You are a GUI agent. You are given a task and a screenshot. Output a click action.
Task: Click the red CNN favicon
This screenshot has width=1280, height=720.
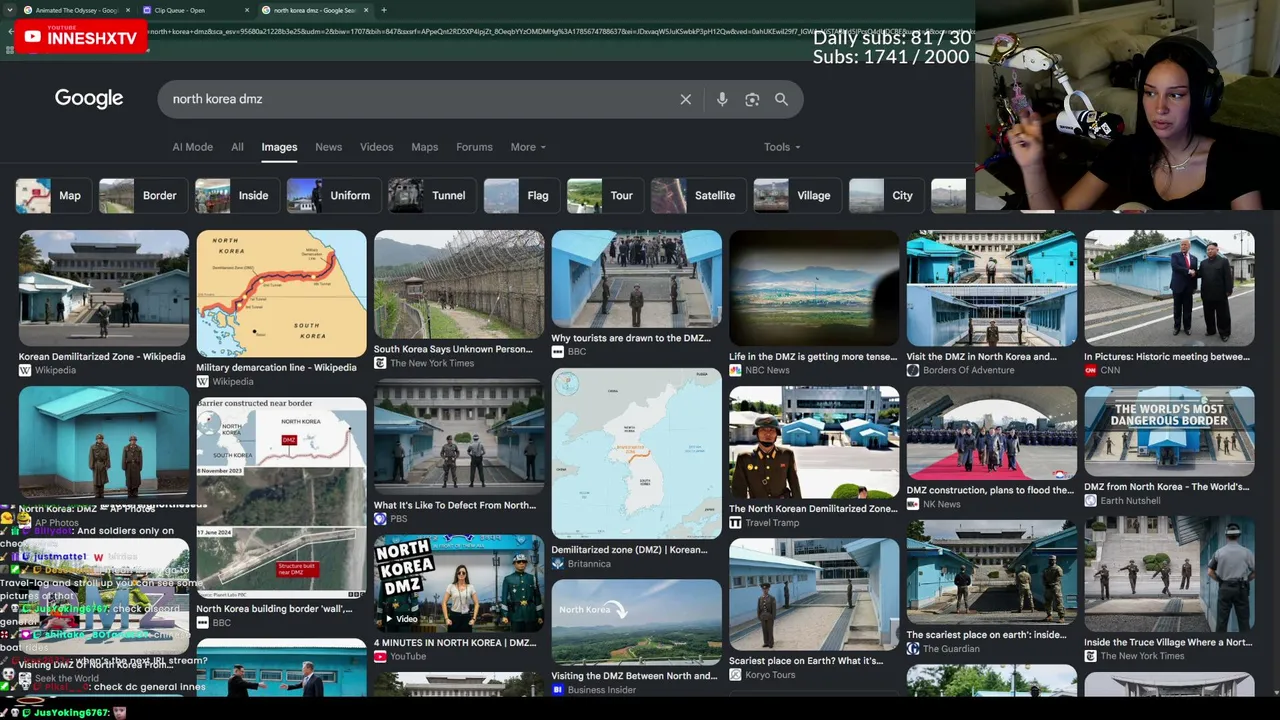point(1090,370)
